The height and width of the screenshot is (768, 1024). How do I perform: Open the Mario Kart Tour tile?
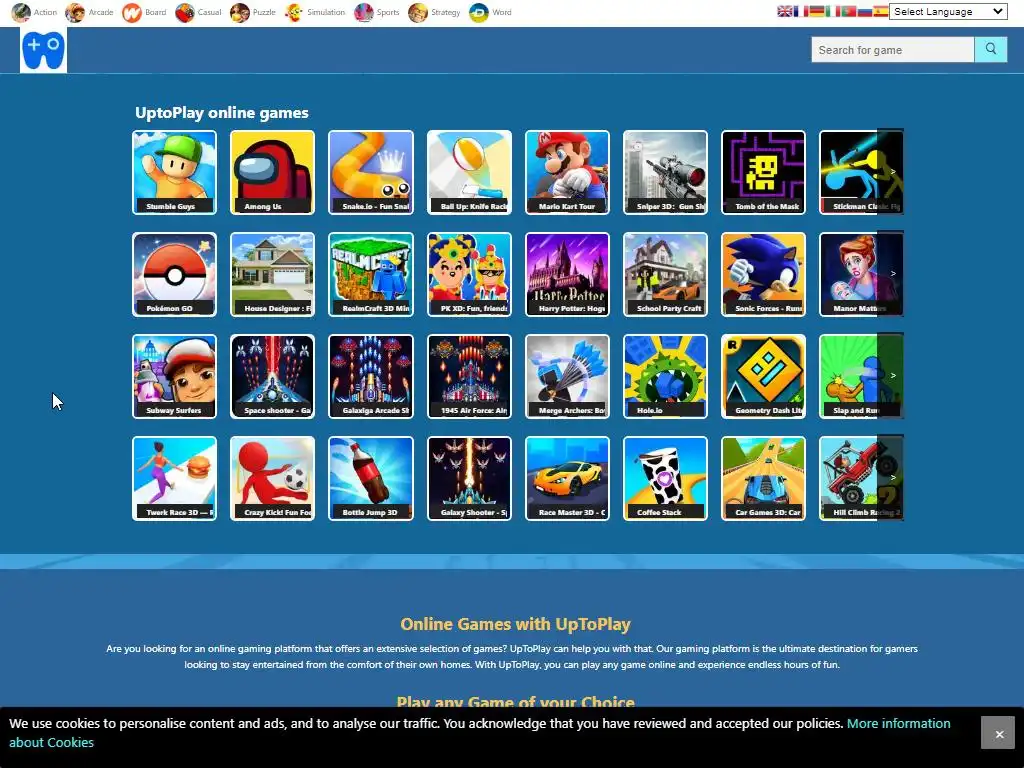coord(567,172)
